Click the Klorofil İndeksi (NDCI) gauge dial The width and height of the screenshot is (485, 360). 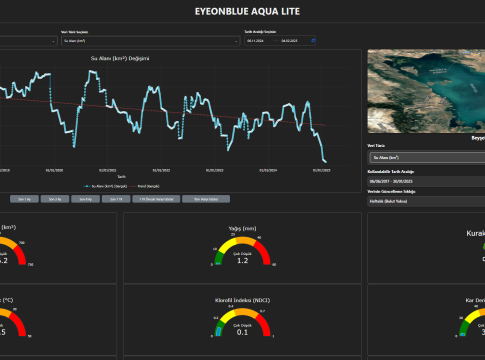coord(242,322)
